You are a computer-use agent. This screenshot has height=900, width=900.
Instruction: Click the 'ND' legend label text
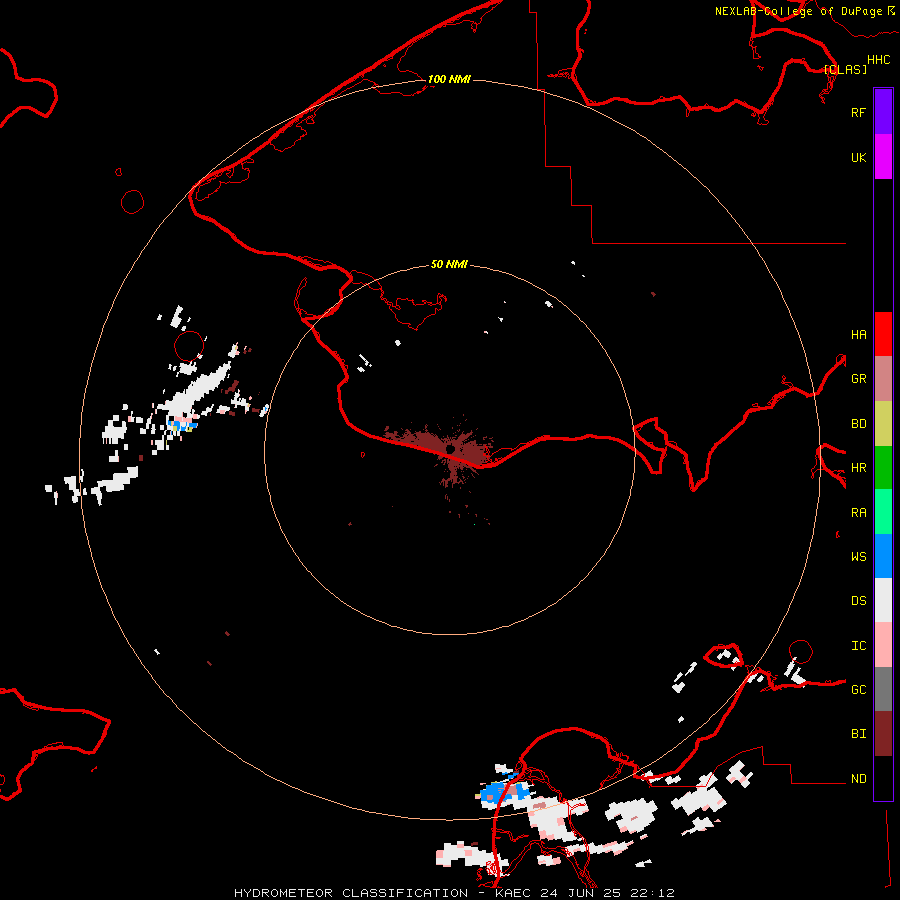pos(858,778)
